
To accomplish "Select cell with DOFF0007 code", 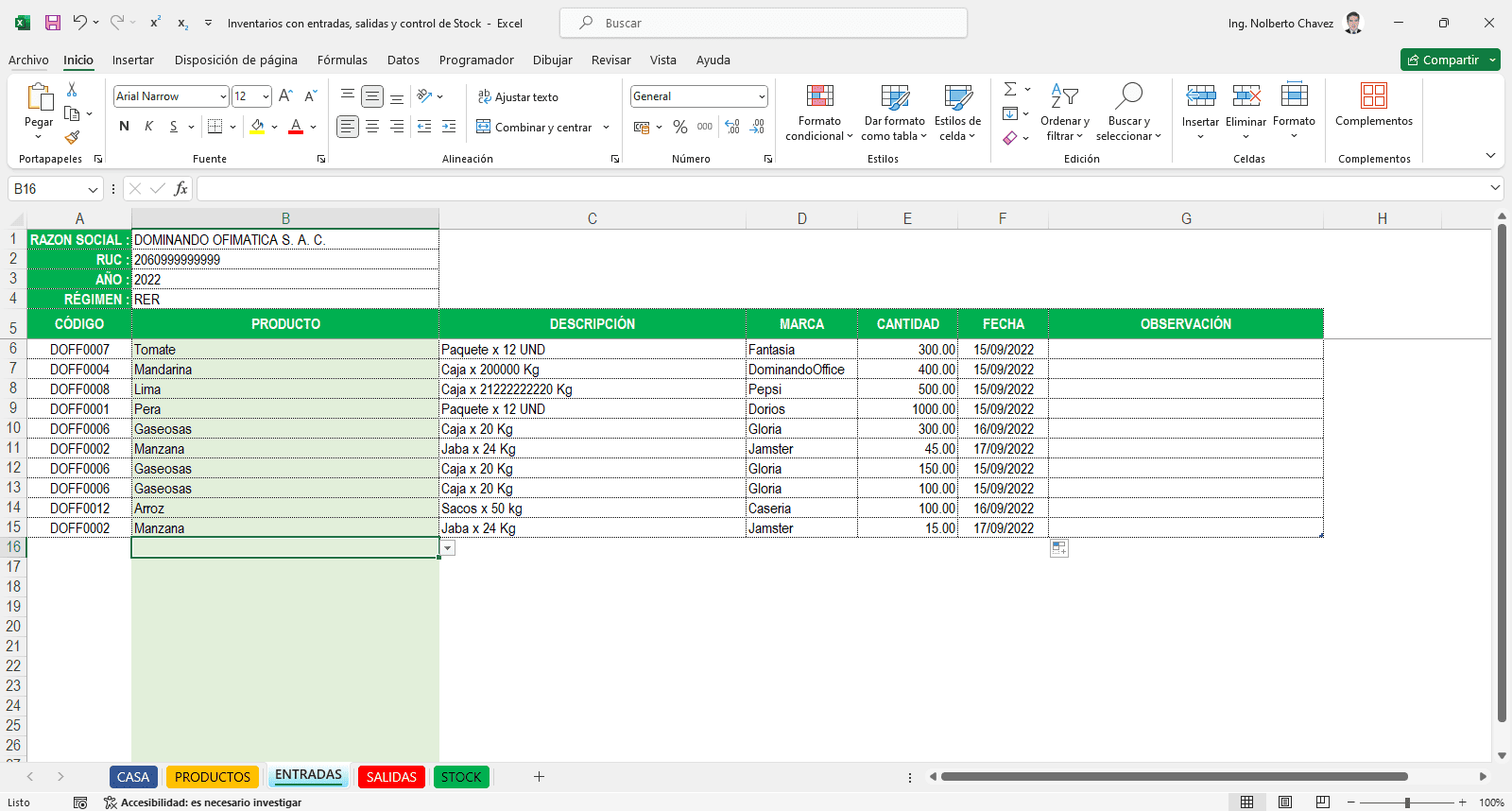I will 79,350.
